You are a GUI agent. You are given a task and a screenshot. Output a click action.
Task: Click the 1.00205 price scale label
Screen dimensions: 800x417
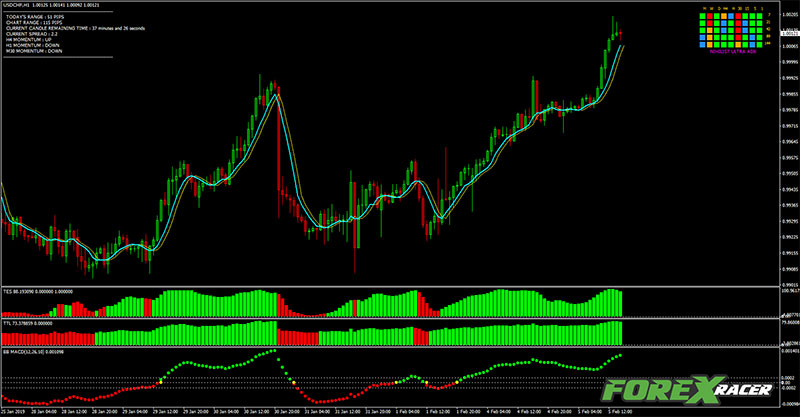pos(790,14)
